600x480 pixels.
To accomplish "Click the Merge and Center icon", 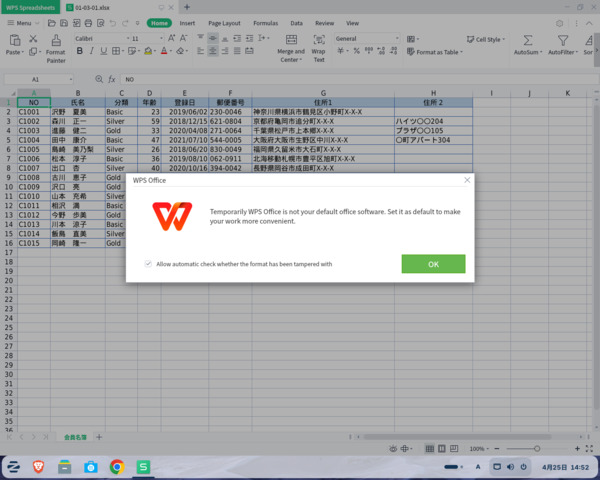I will pos(291,39).
